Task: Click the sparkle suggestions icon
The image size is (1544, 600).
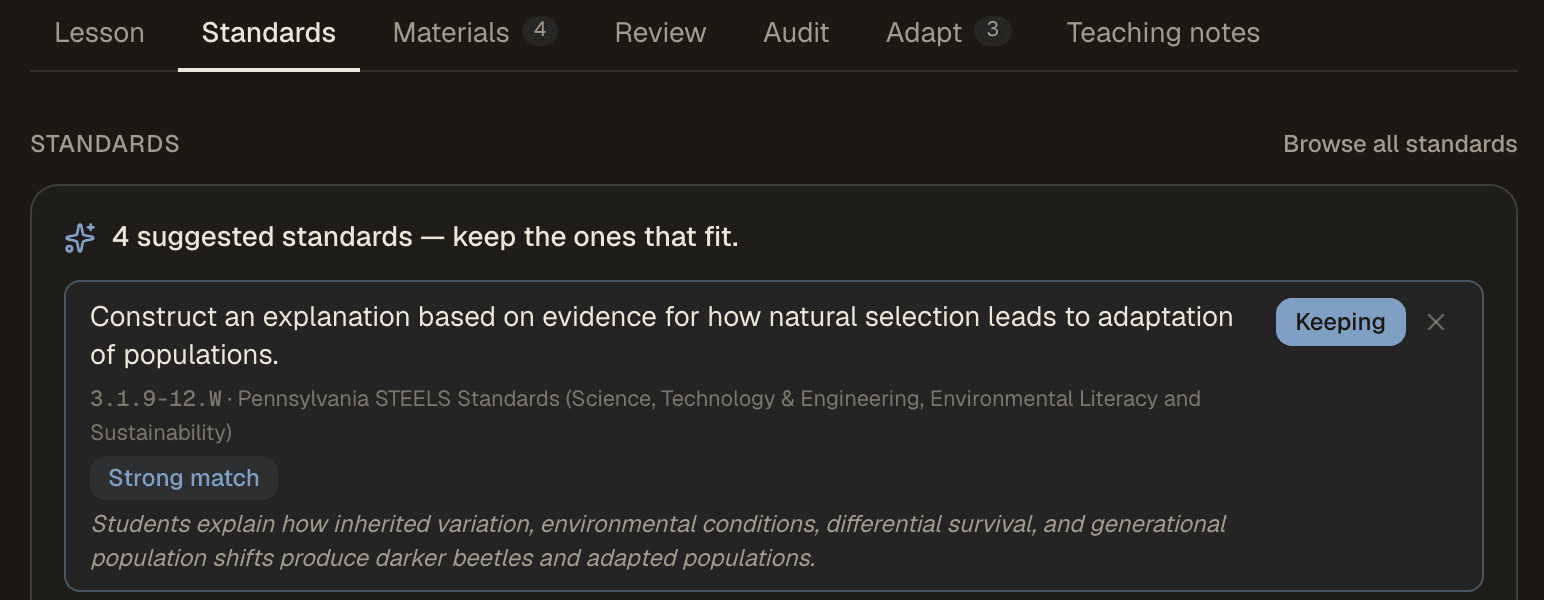Action: (x=80, y=238)
